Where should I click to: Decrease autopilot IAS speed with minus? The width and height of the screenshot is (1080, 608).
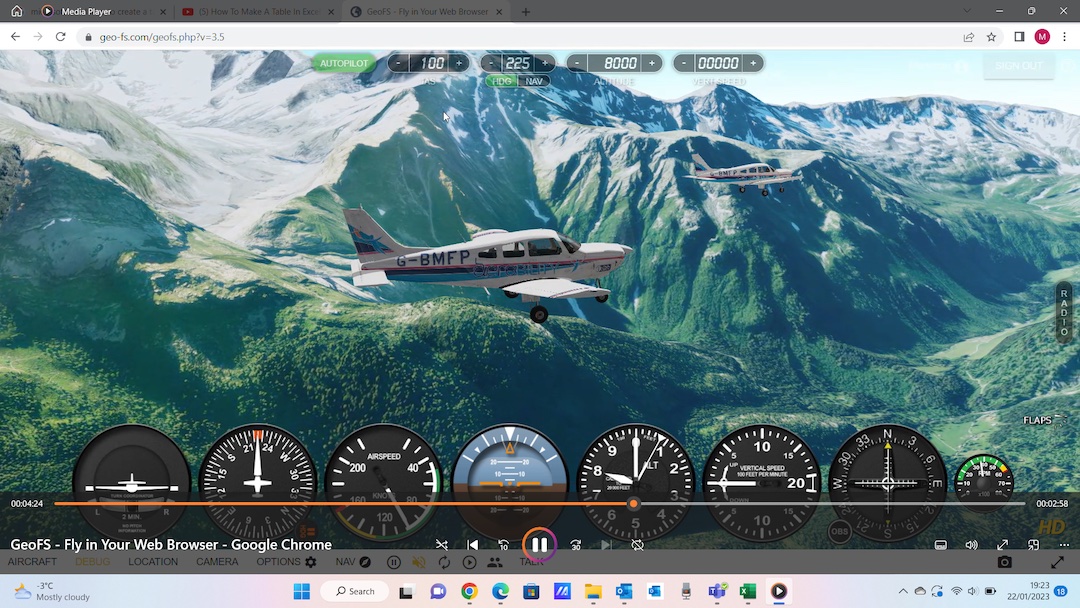(x=398, y=63)
